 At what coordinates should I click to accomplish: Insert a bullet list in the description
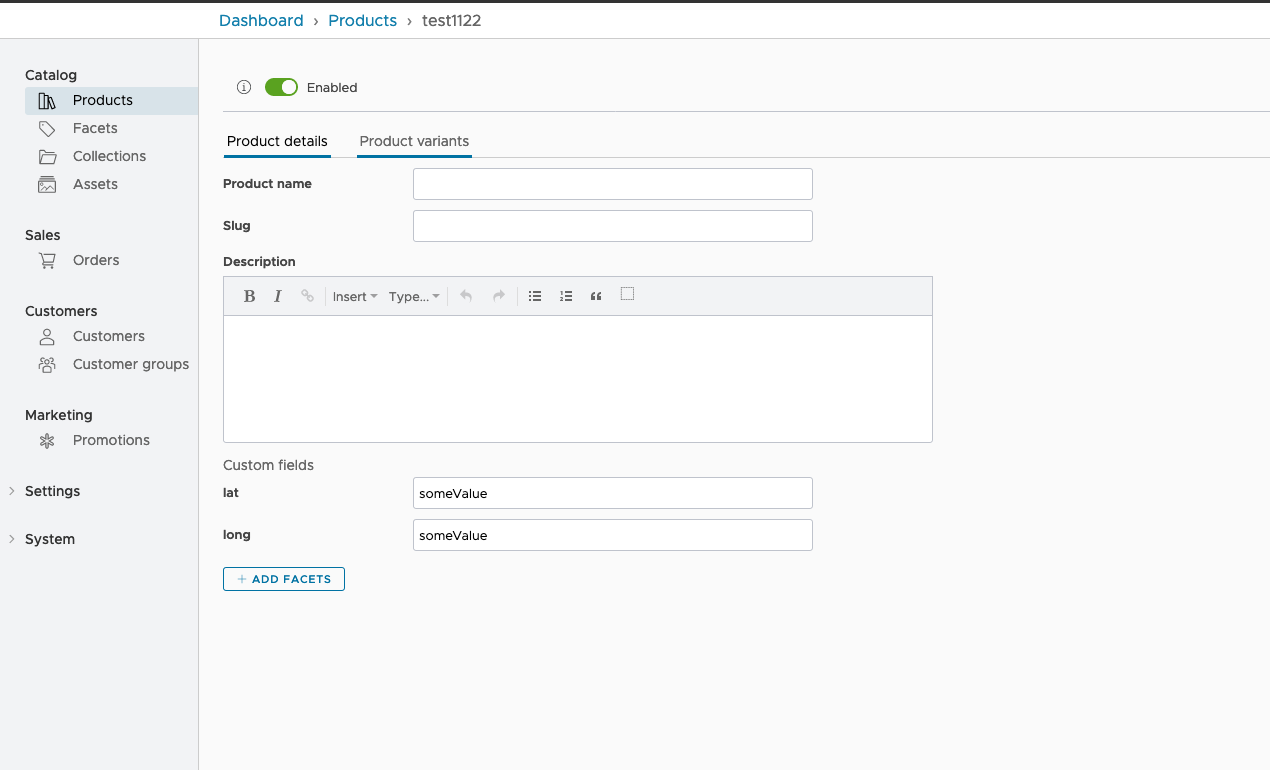[535, 295]
